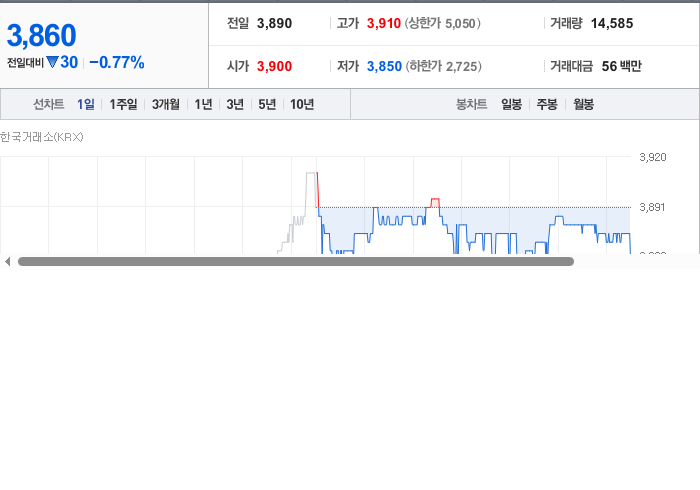The image size is (700, 490).
Task: Click the -0.77% change rate
Action: click(x=117, y=62)
